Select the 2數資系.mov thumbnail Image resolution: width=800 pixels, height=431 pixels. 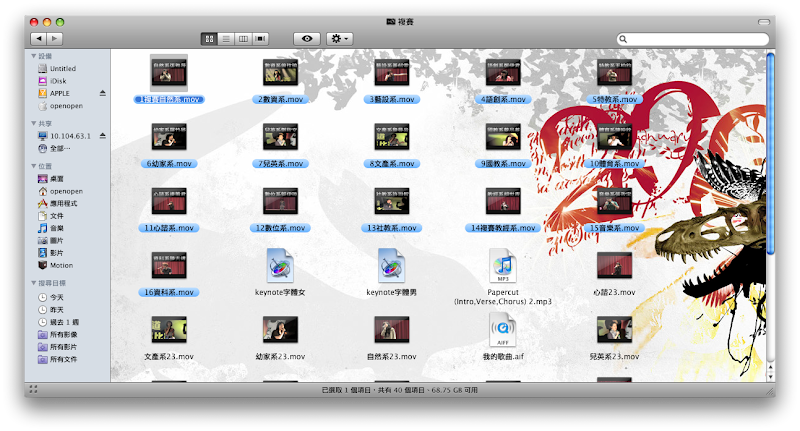click(280, 72)
